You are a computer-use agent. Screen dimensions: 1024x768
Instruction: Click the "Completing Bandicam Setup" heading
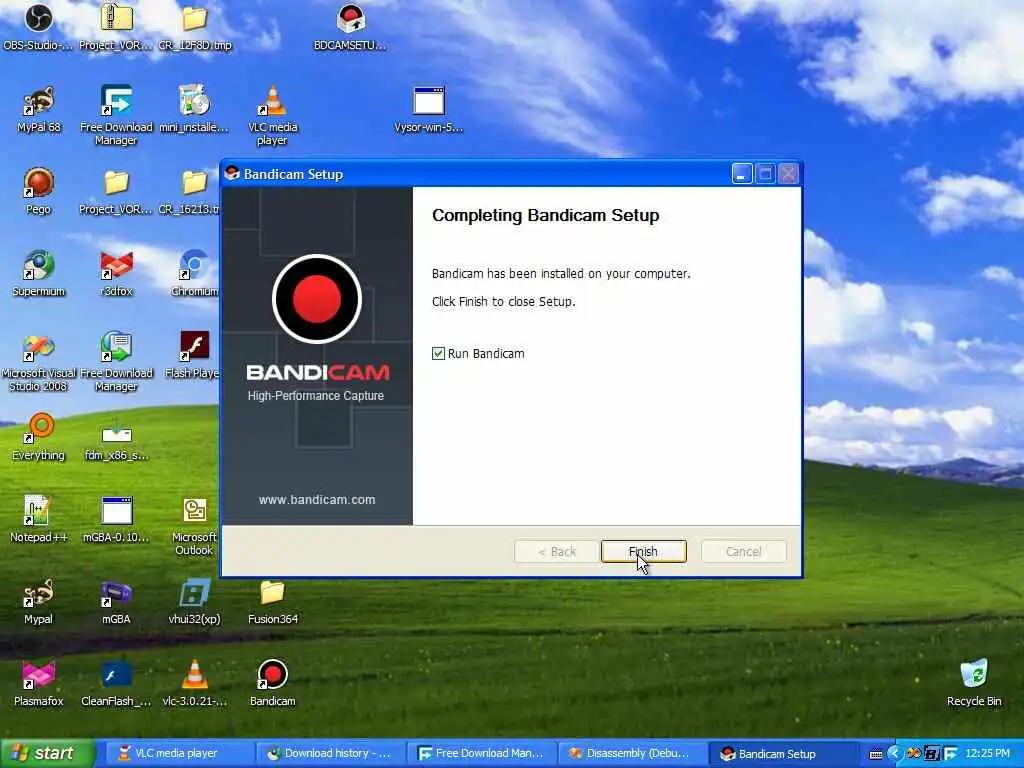(545, 216)
